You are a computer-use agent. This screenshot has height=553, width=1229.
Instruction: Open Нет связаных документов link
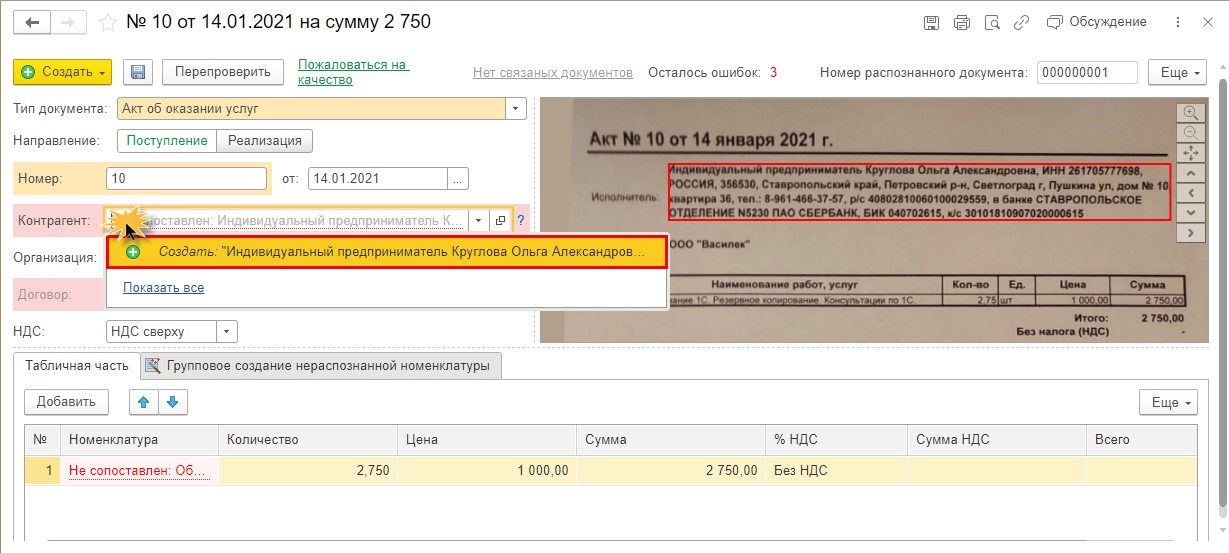(x=553, y=72)
